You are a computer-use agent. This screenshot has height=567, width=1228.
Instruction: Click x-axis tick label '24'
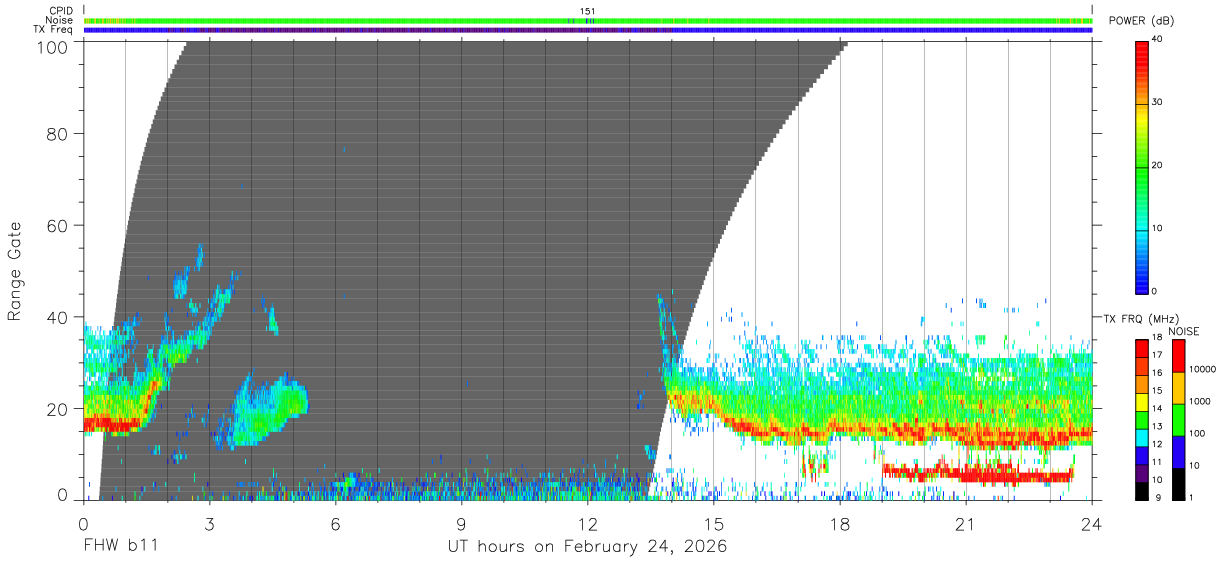[x=1091, y=524]
